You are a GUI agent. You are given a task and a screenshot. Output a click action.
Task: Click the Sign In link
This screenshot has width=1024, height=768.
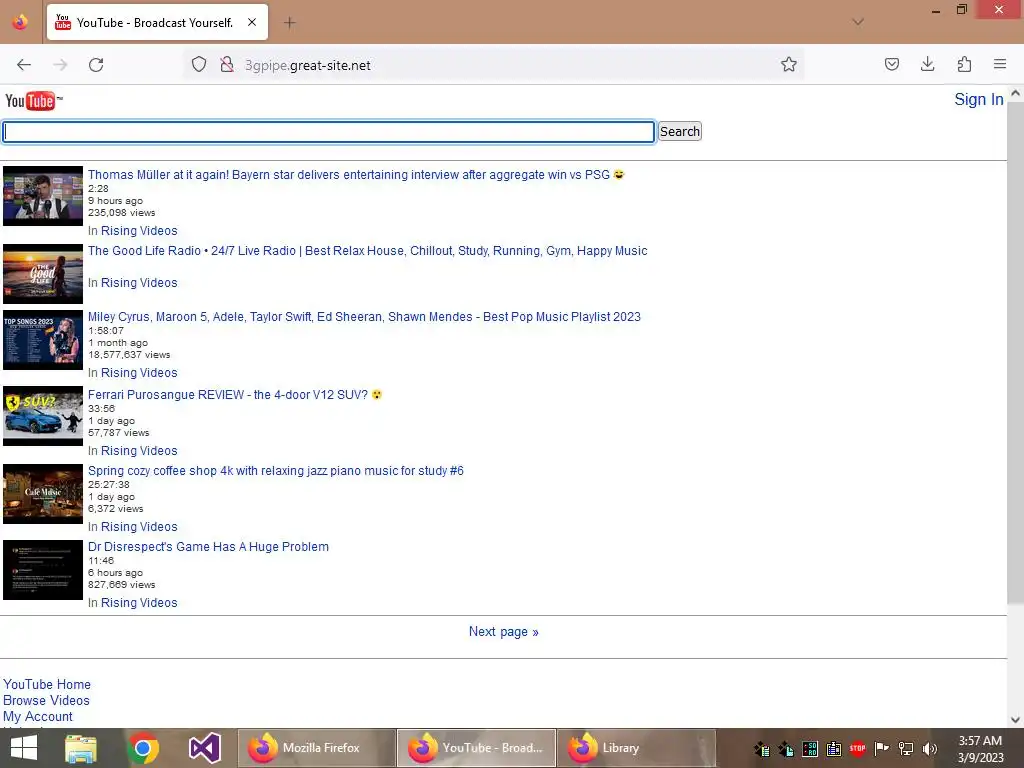tap(978, 99)
